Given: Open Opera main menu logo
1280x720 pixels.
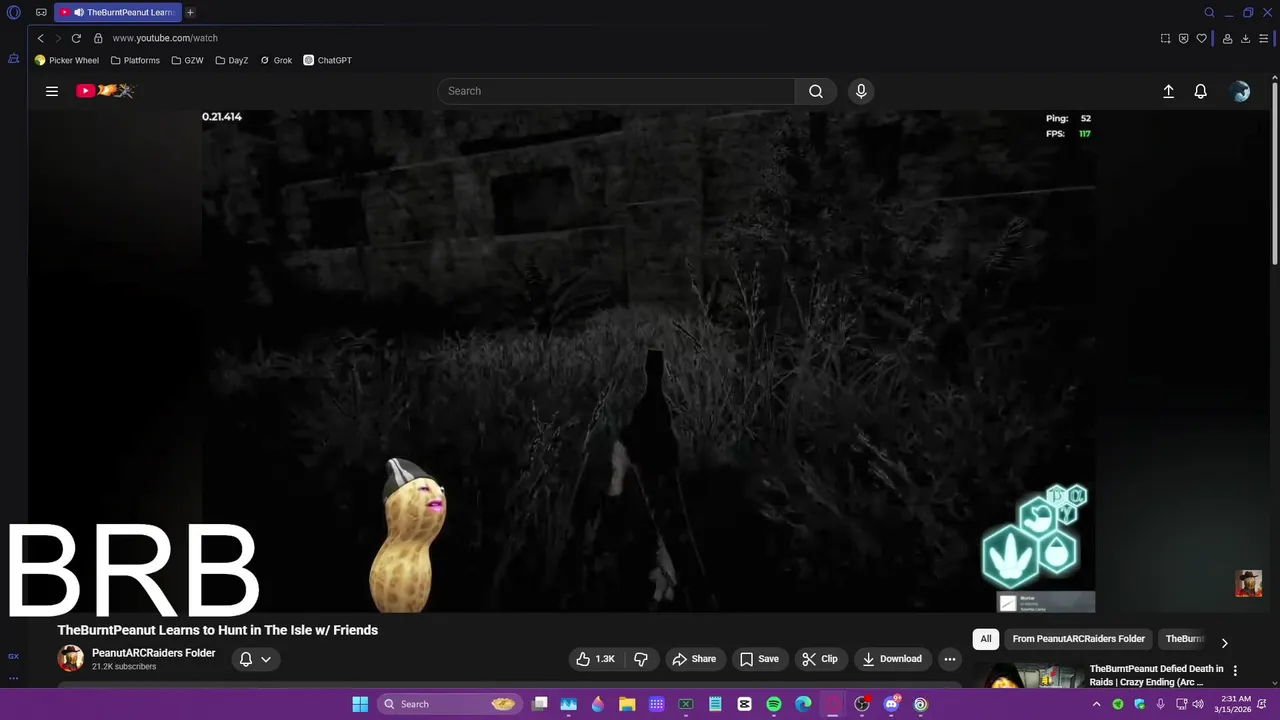Looking at the screenshot, I should (14, 13).
